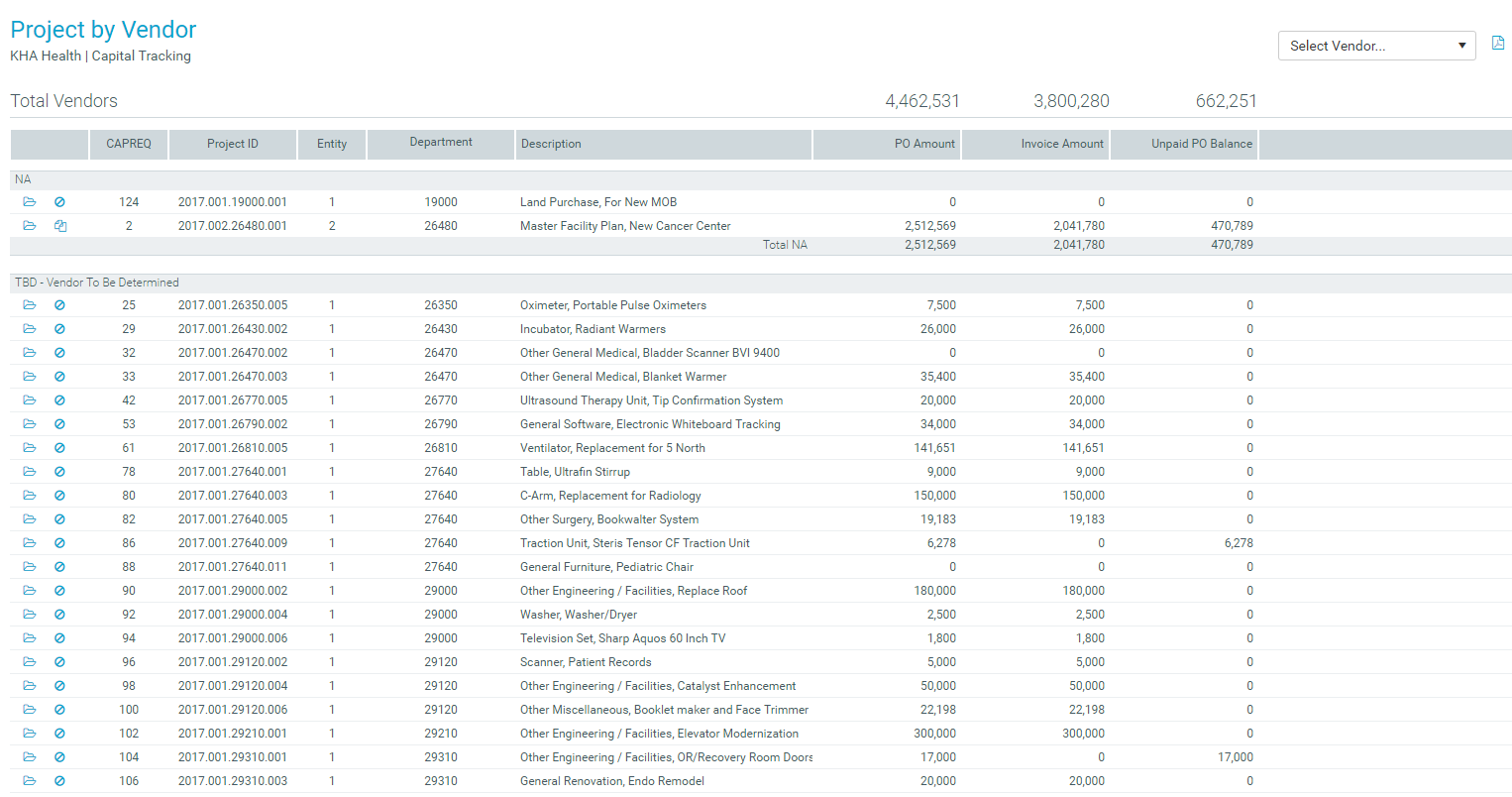
Task: Click project ID 2017.001.19000.001
Action: click(x=233, y=202)
